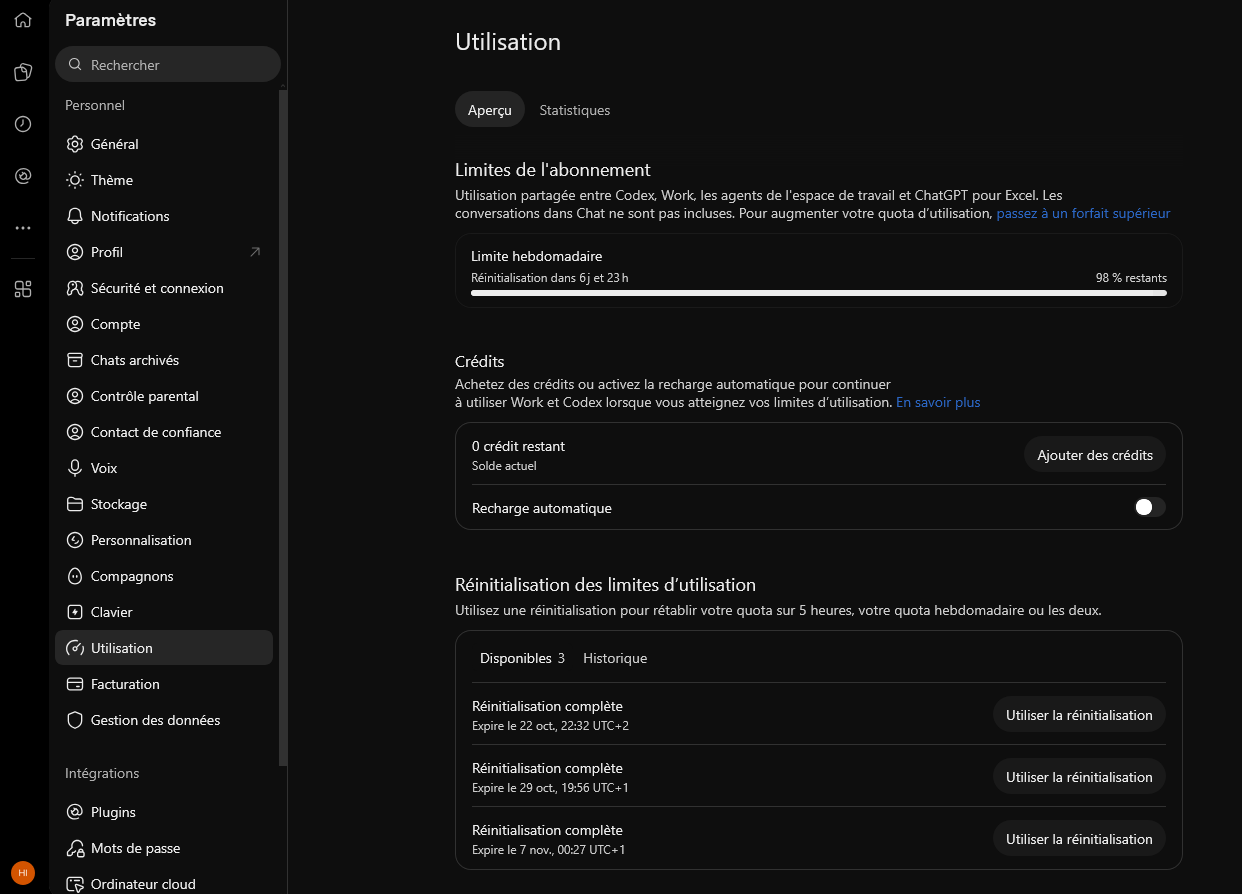Click the bell icon beside Notifications
This screenshot has width=1242, height=894.
(x=75, y=216)
